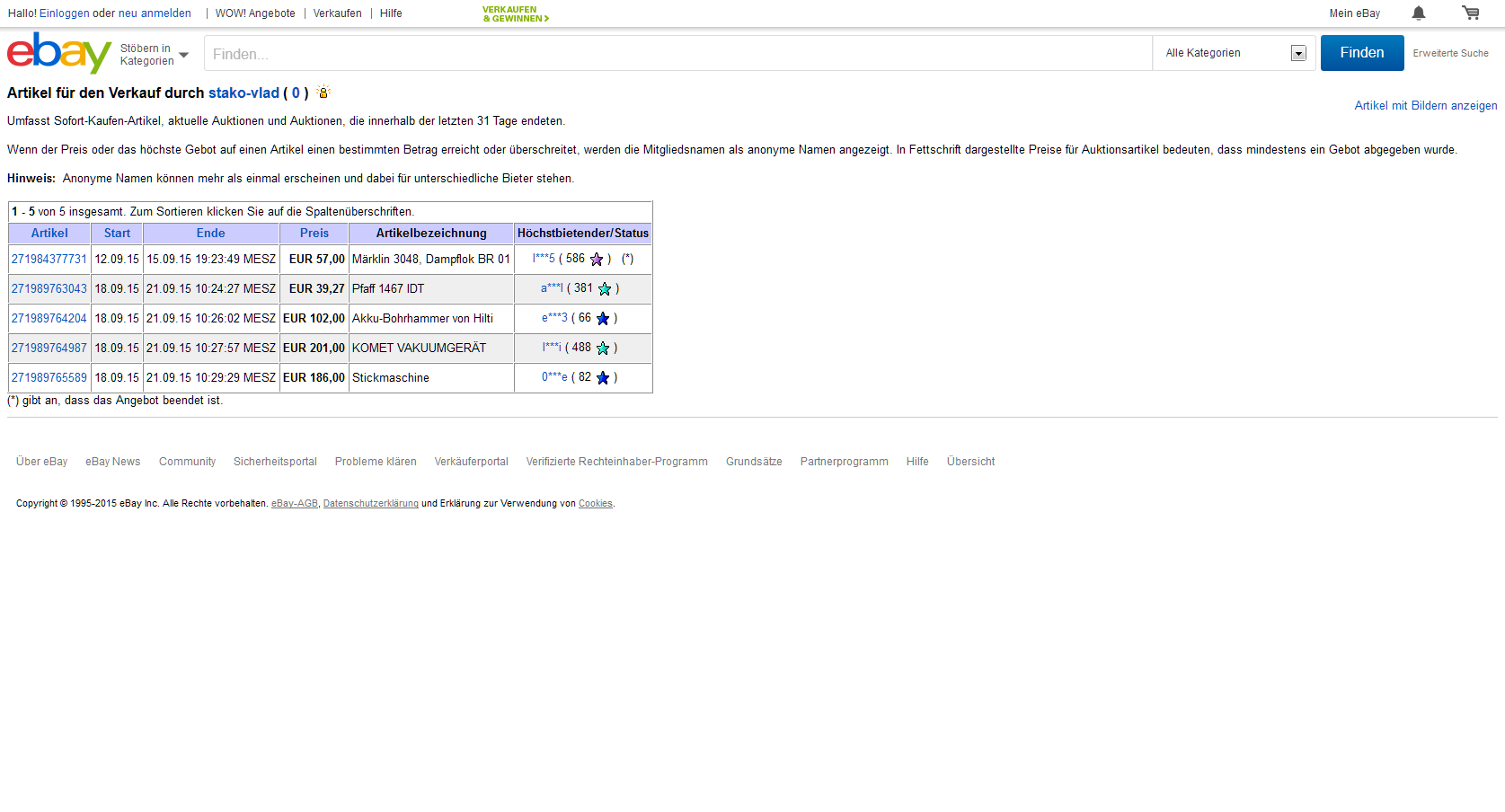Click into the Finden search field
This screenshot has width=1505, height=812.
coord(677,54)
